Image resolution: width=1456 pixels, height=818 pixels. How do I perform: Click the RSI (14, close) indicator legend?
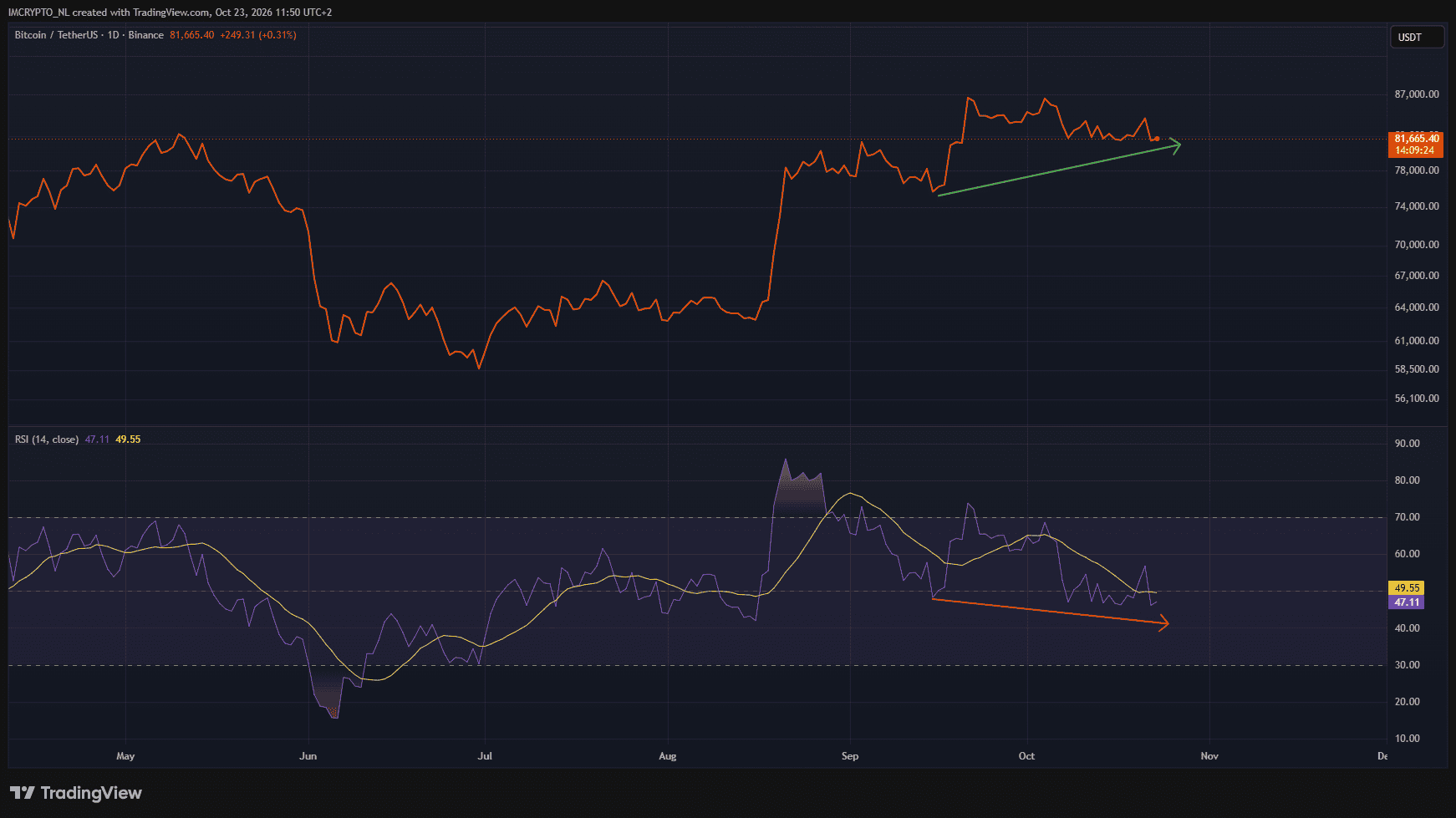coord(47,439)
